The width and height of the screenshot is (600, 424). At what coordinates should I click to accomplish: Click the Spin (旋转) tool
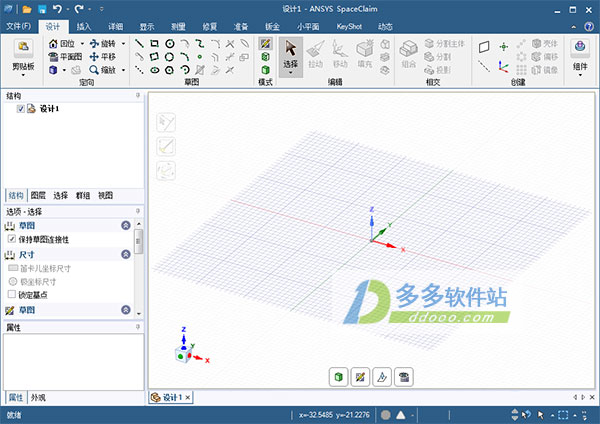click(103, 44)
